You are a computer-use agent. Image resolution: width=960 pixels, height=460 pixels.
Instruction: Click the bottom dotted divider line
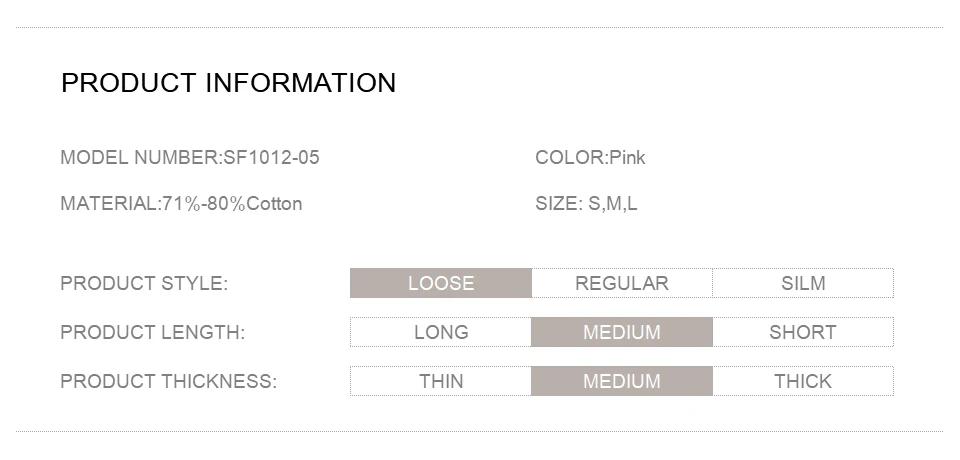(x=479, y=431)
